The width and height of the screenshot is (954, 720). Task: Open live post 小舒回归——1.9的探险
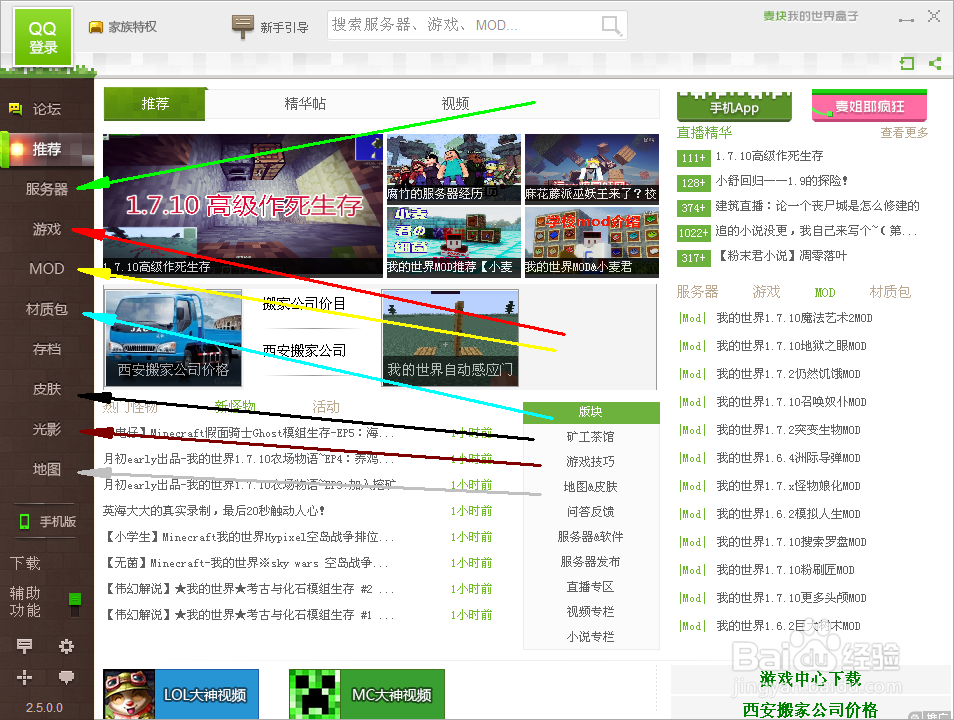coord(781,181)
